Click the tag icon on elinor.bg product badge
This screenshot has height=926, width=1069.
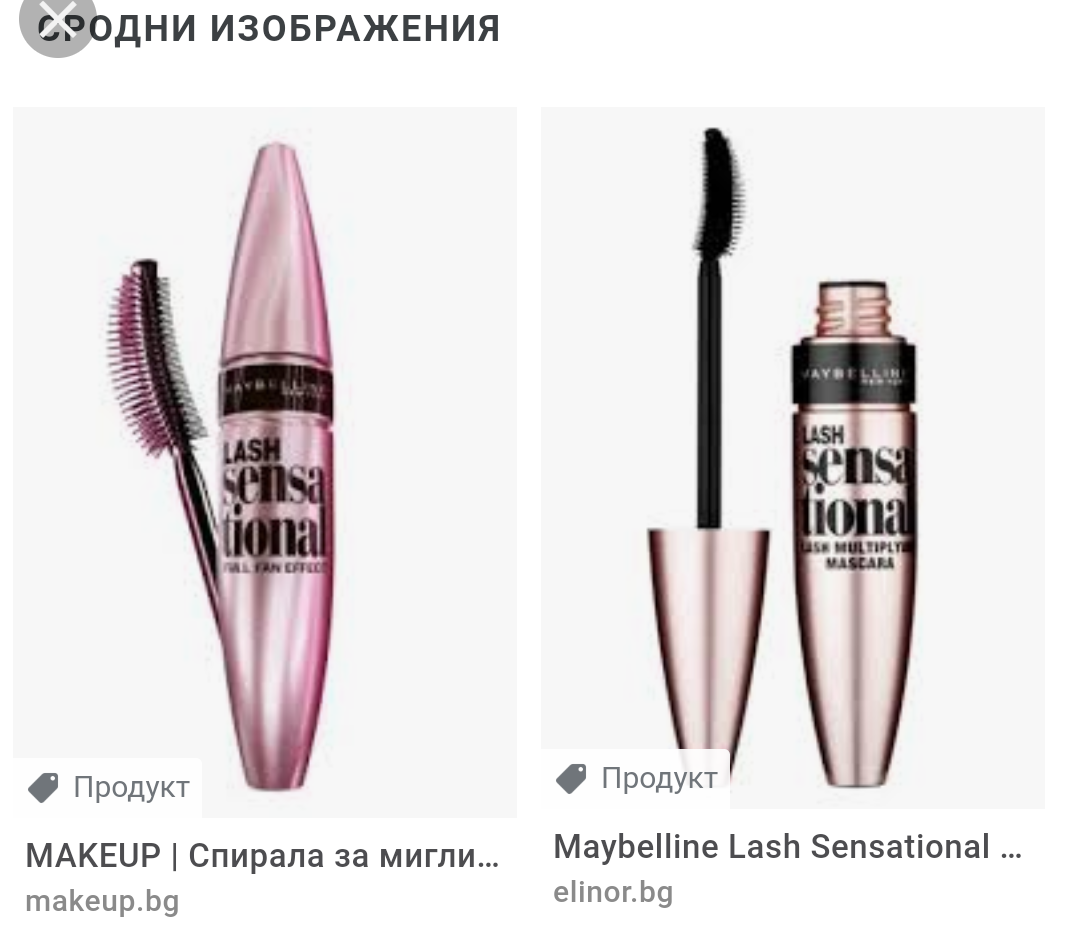click(571, 779)
